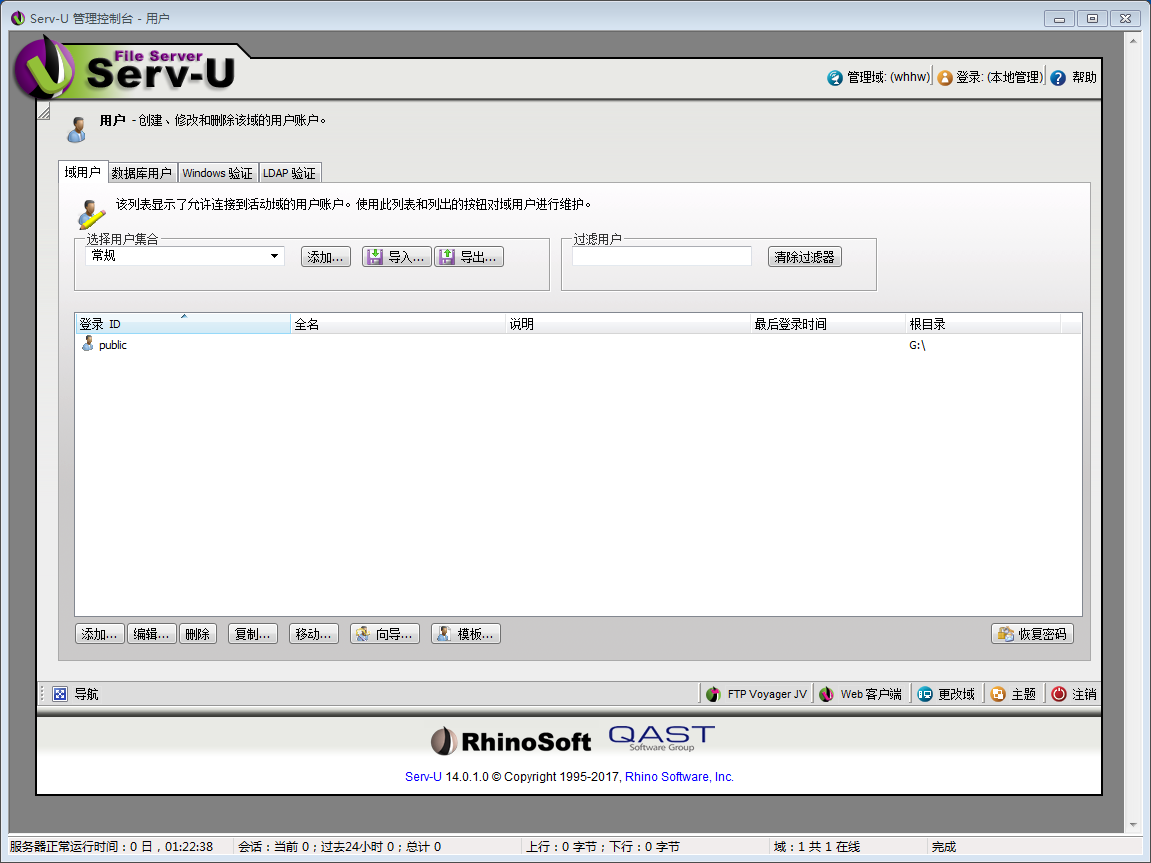Expand the 导航 navigation panel
Viewport: 1151px width, 863px height.
click(x=59, y=693)
